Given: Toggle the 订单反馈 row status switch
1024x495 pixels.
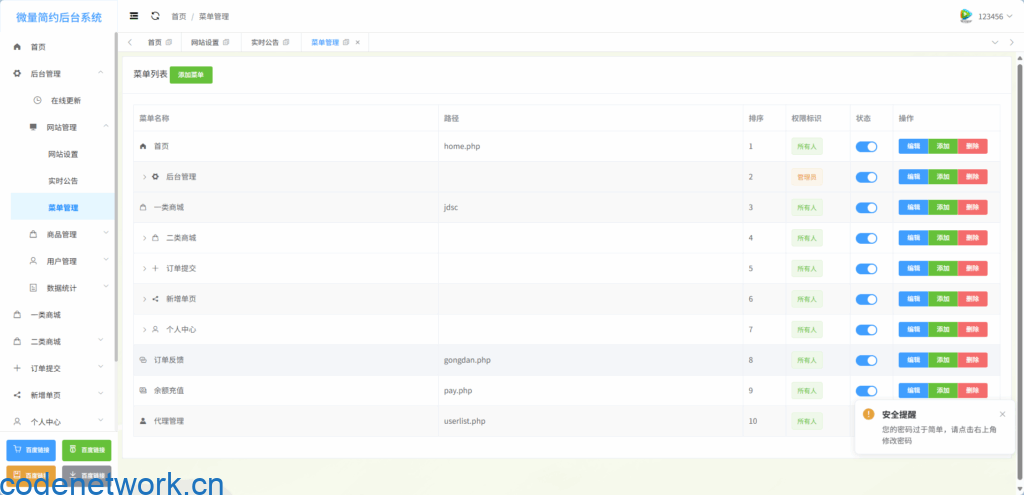Looking at the screenshot, I should (866, 360).
